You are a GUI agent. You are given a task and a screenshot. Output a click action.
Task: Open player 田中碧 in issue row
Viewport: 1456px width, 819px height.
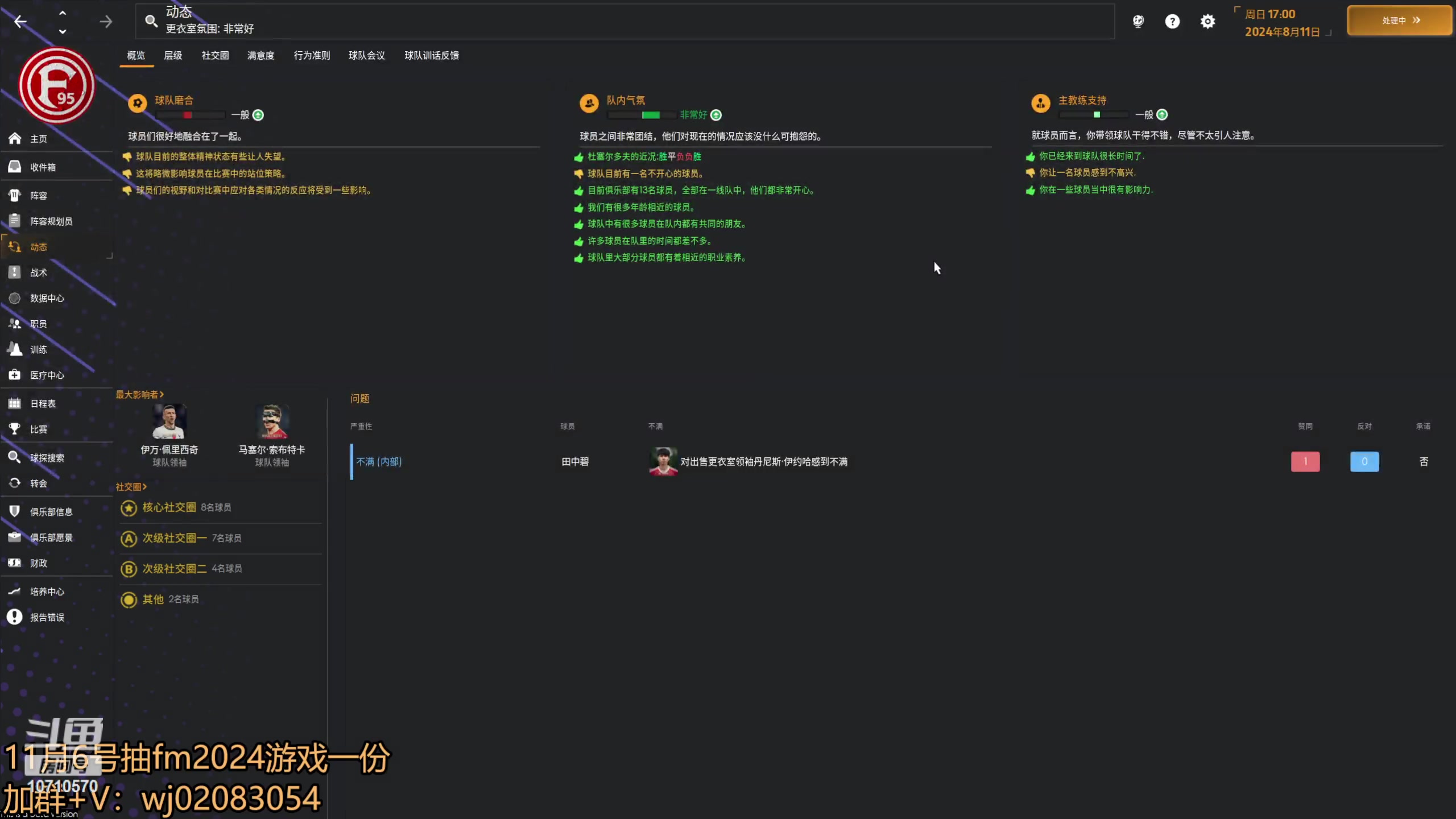575,462
